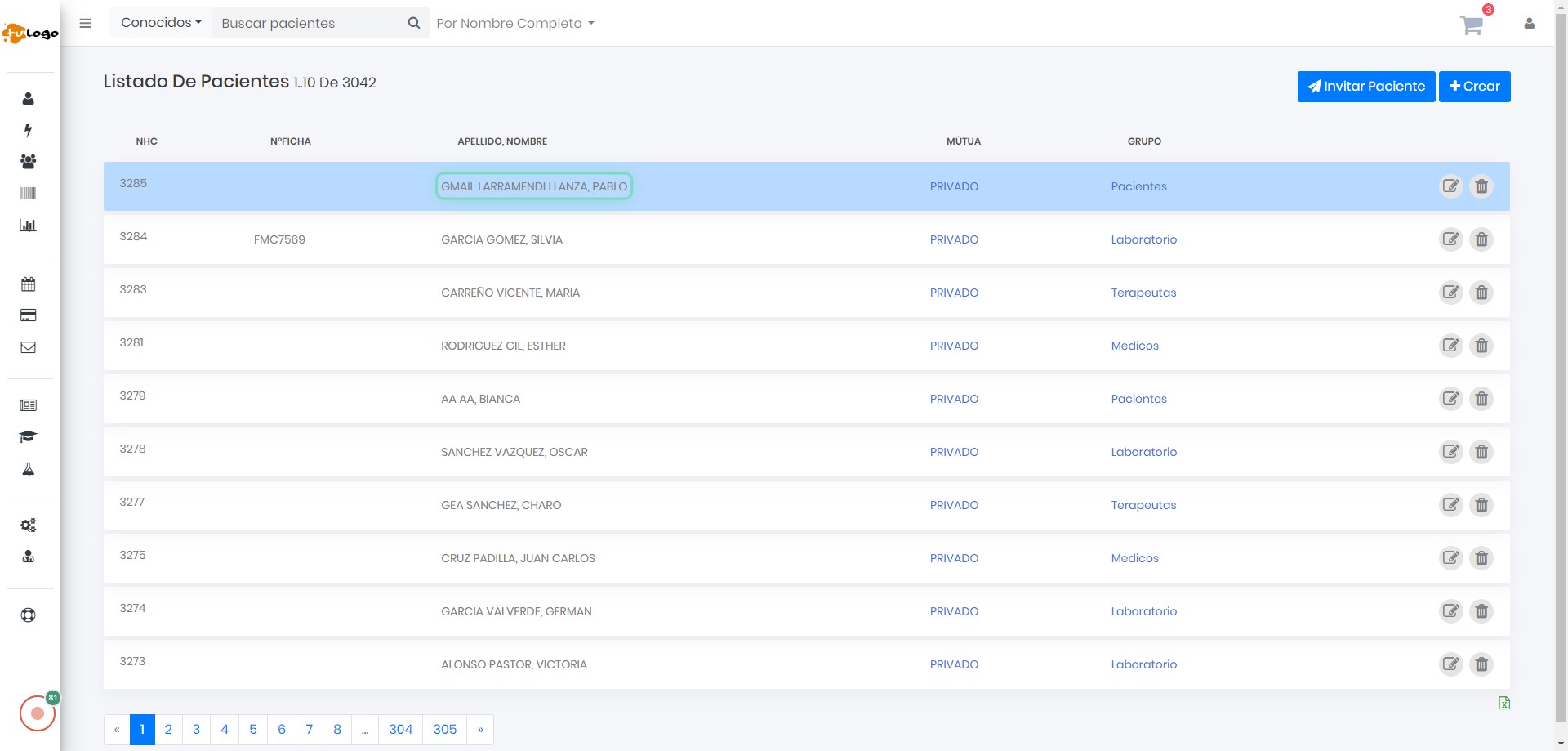Edit patient GEA SANCHEZ, CHARO
The width and height of the screenshot is (1568, 751).
pos(1450,505)
